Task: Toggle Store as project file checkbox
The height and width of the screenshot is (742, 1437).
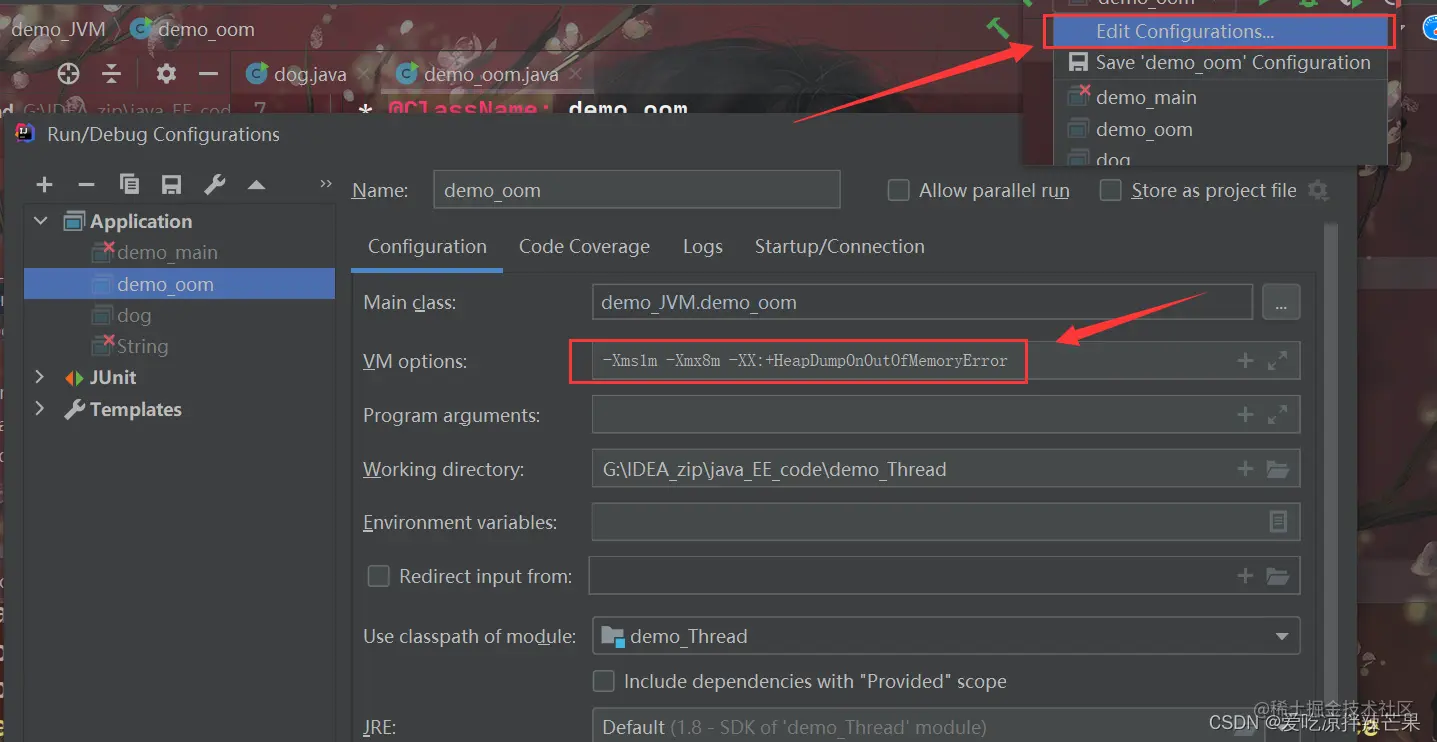Action: pos(1110,190)
